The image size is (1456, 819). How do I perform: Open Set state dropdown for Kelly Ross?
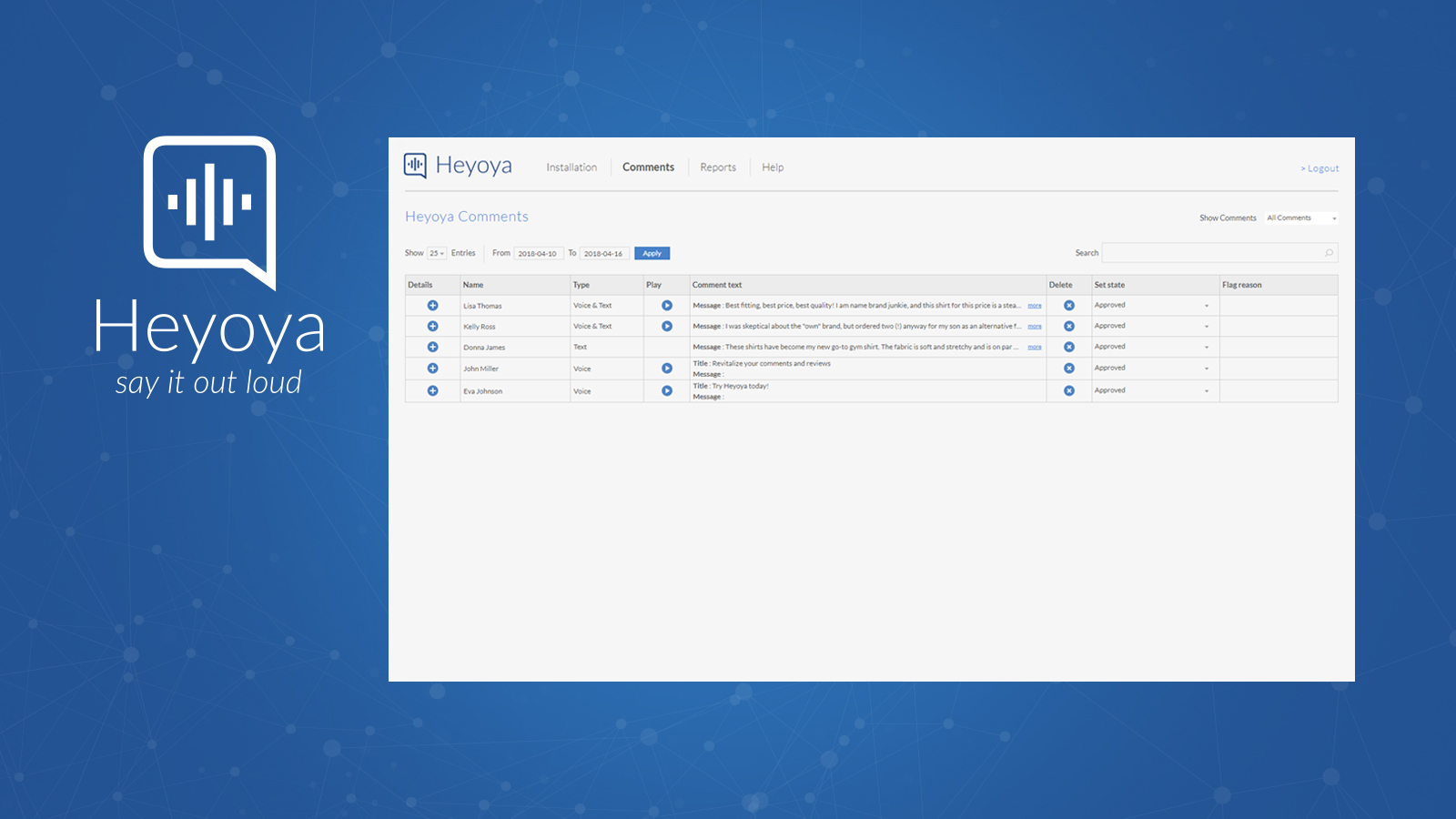coord(1154,326)
